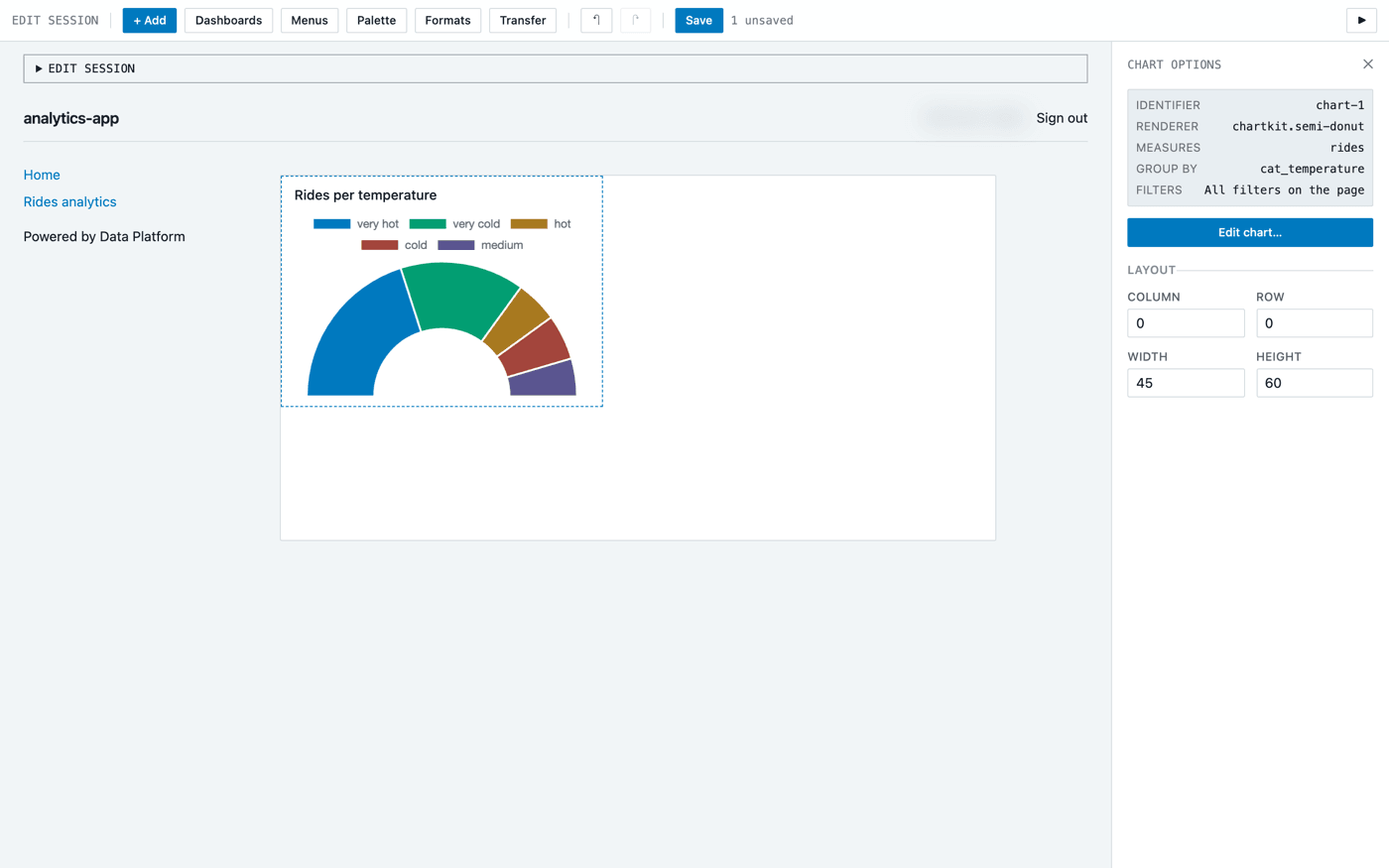Viewport: 1389px width, 868px height.
Task: Click the Column layout input field
Action: click(1186, 323)
